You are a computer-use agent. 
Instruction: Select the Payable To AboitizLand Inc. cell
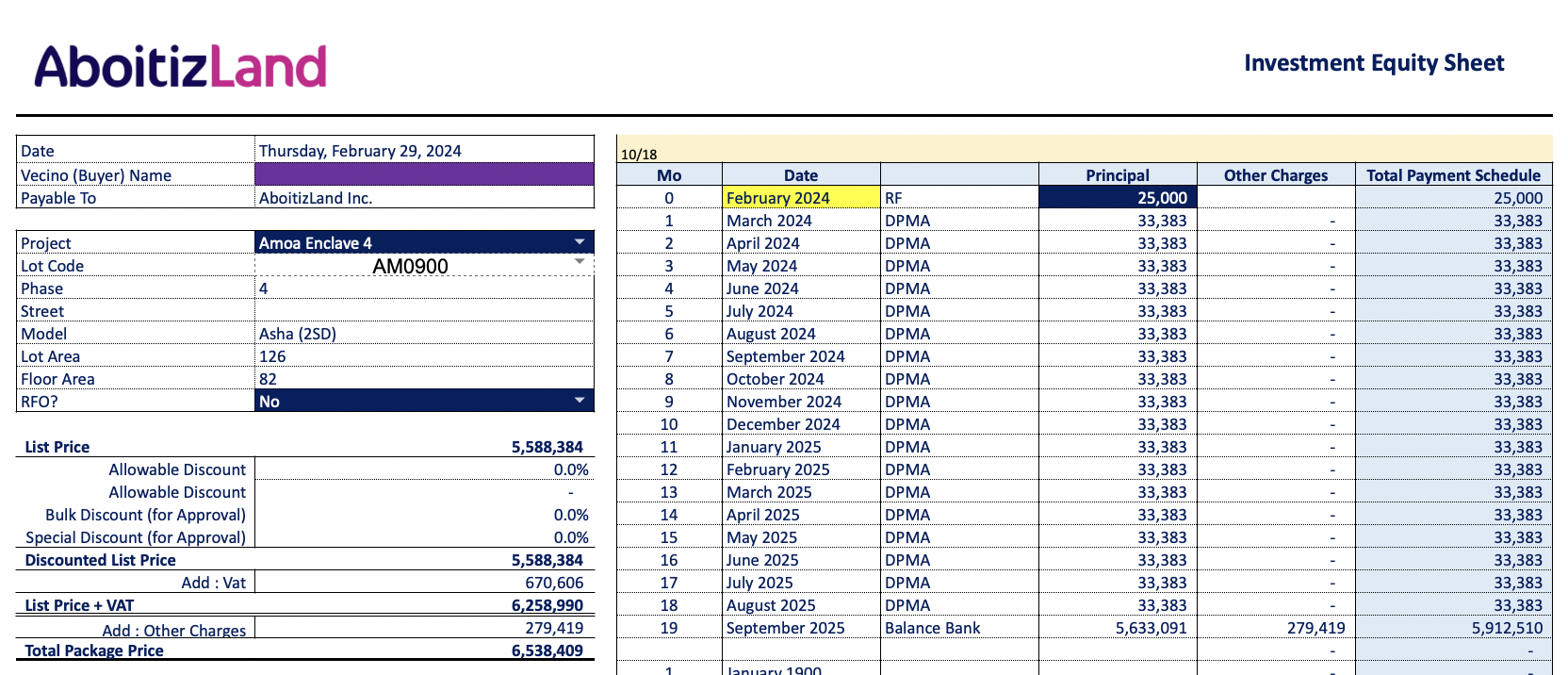click(x=316, y=198)
